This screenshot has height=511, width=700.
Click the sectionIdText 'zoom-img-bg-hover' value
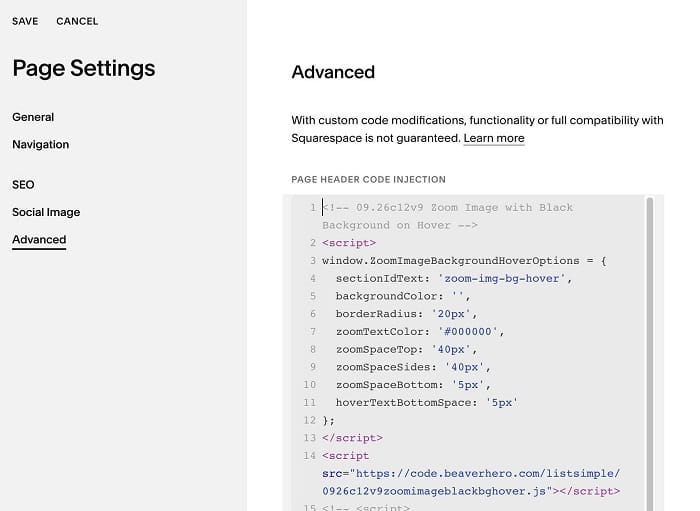pos(502,278)
